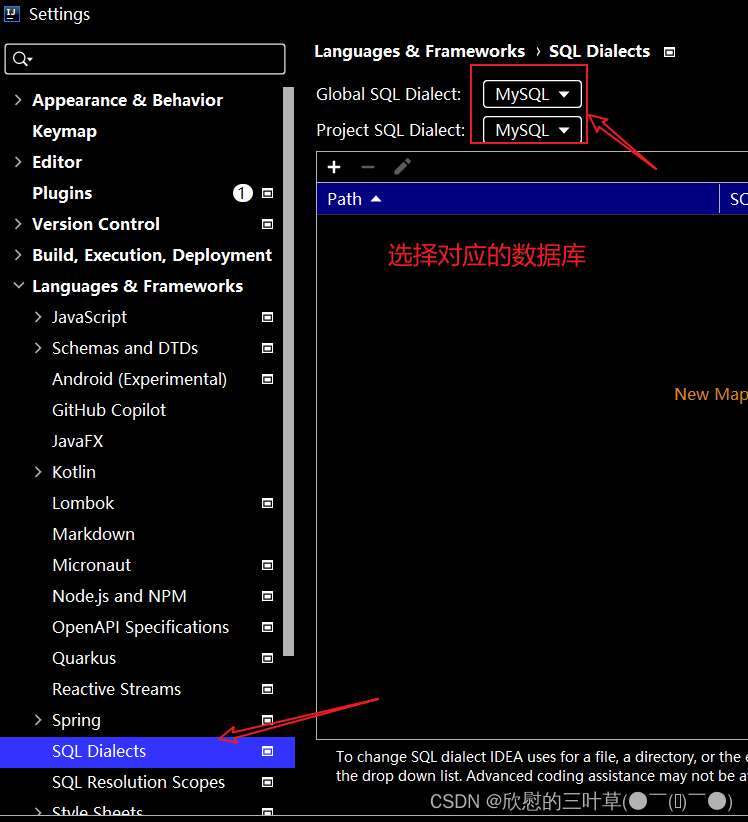Select SQL Dialects tree item
The width and height of the screenshot is (748, 822).
pos(147,752)
